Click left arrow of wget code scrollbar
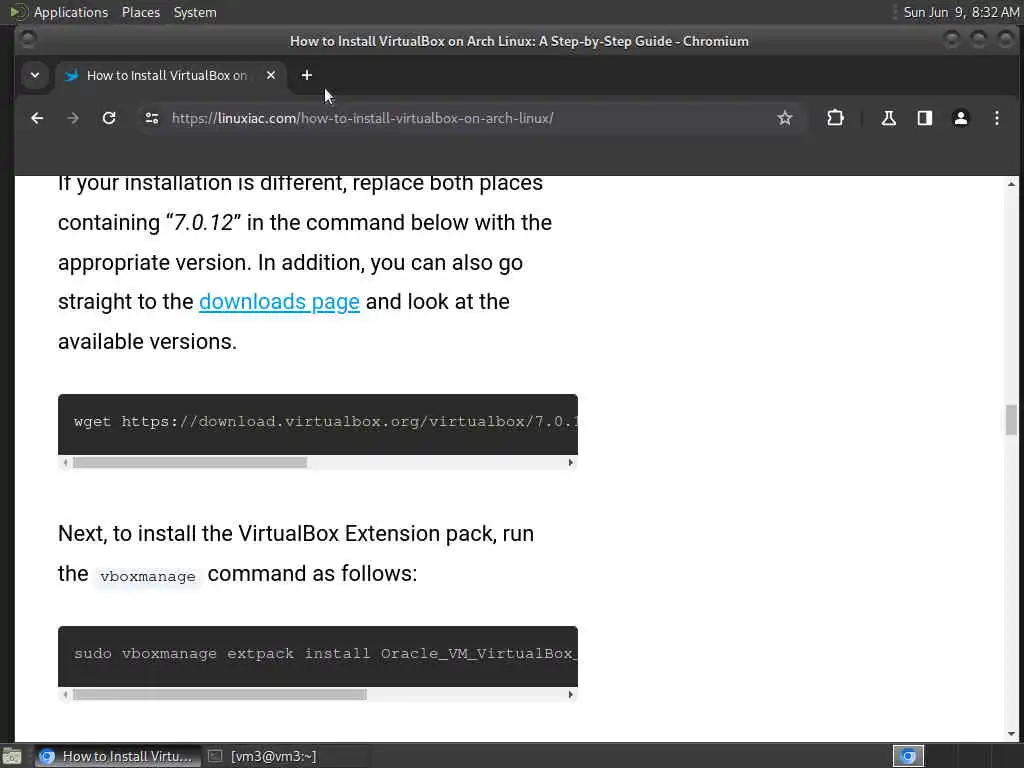Screen dimensions: 1024x768 (x=65, y=462)
